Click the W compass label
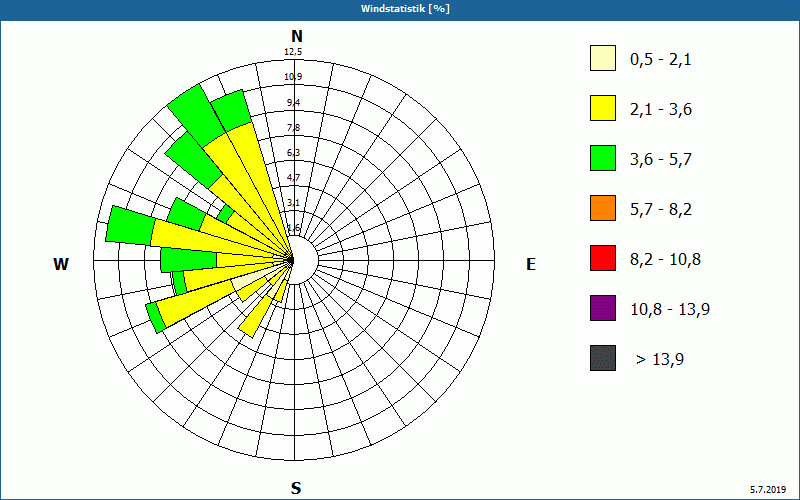This screenshot has width=800, height=500. (61, 264)
